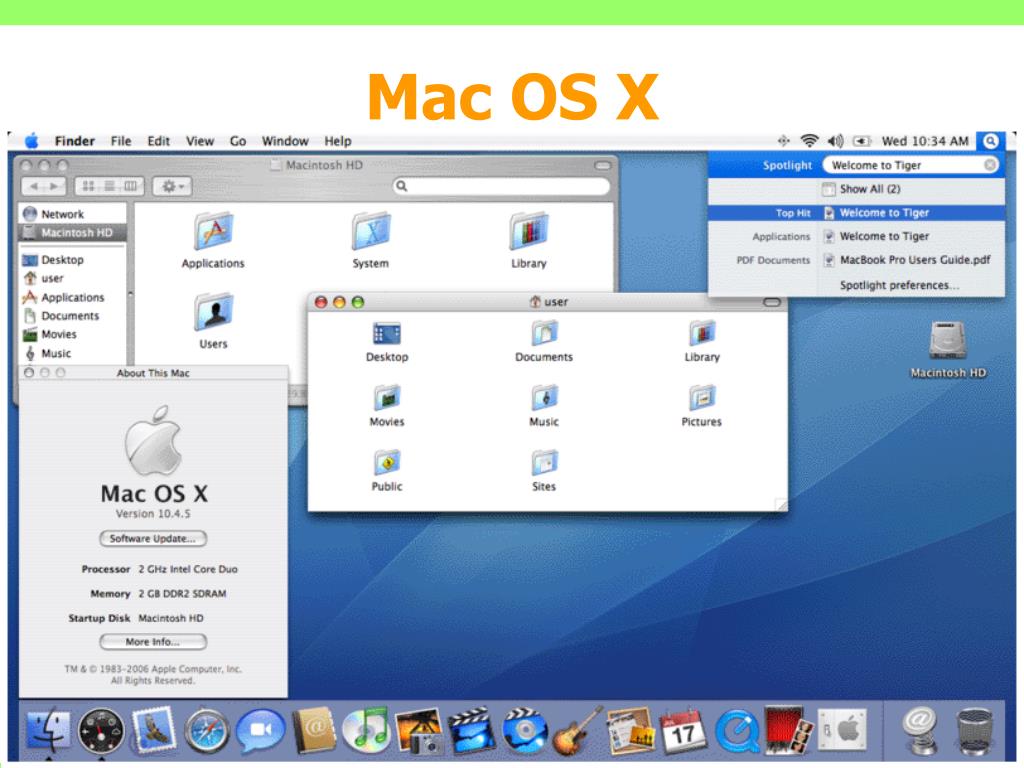Screen dimensions: 1024x768
Task: Open the Finder menu
Action: click(x=74, y=141)
